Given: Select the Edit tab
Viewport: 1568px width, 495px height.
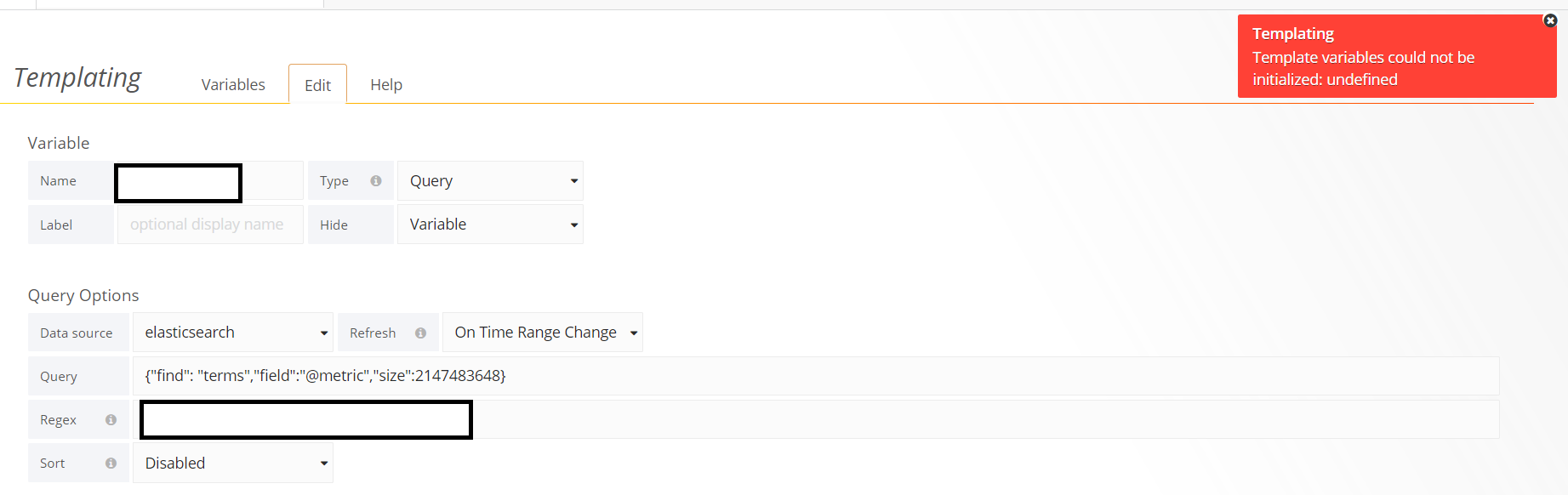Looking at the screenshot, I should [x=317, y=84].
